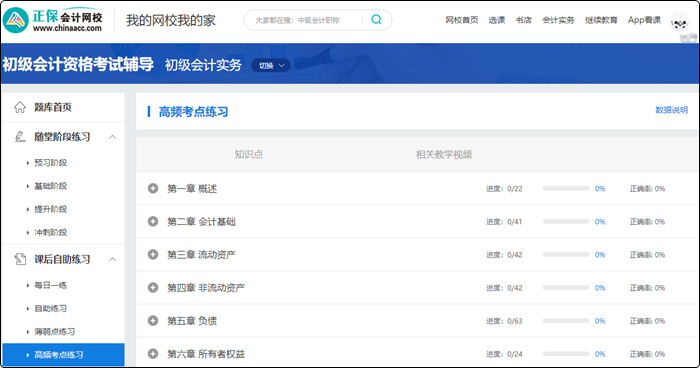Click 进度: 0/41 for 第二章

pos(504,222)
